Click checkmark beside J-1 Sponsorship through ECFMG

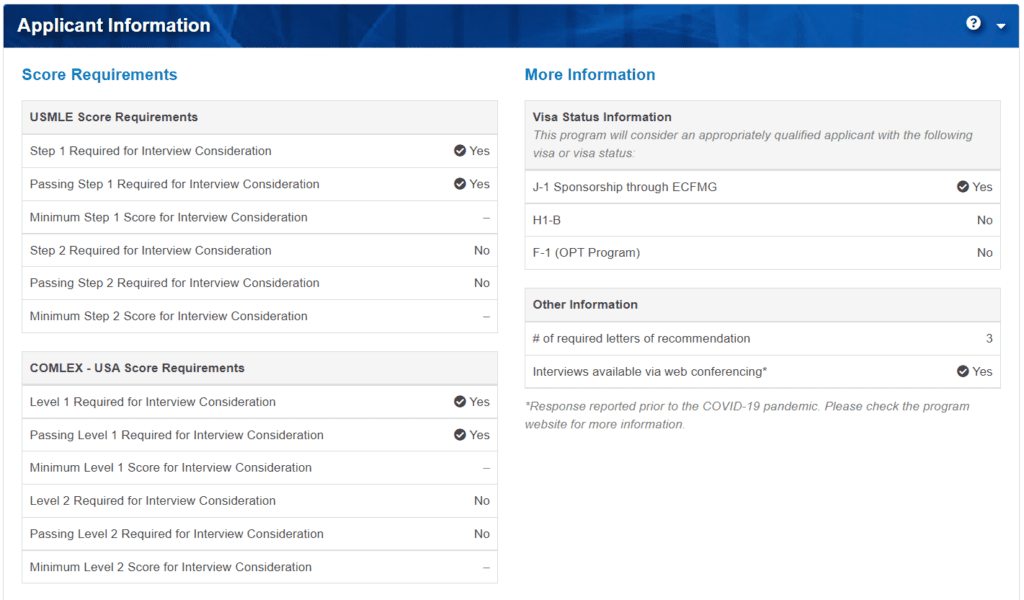tap(963, 187)
